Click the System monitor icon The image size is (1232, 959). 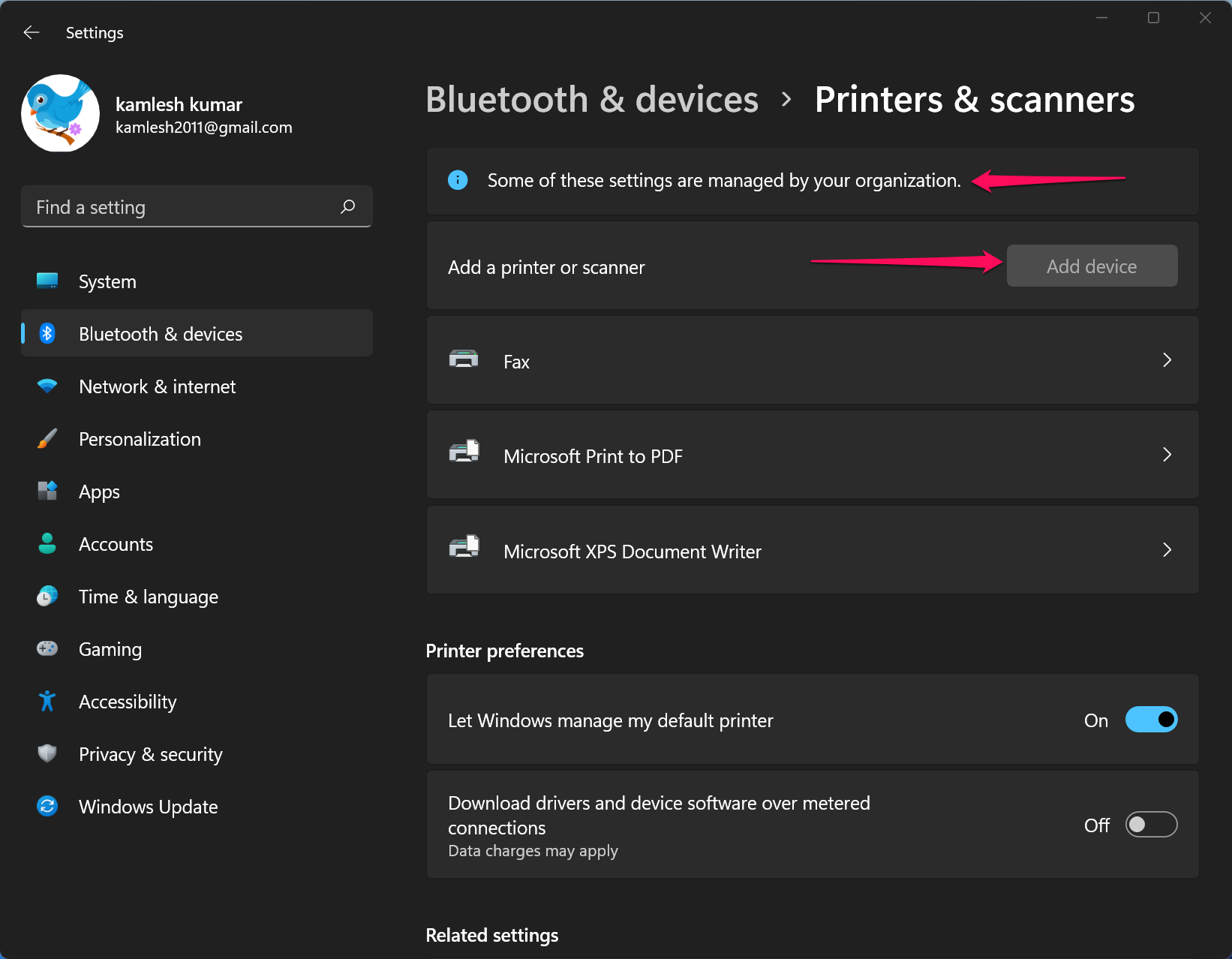[47, 281]
